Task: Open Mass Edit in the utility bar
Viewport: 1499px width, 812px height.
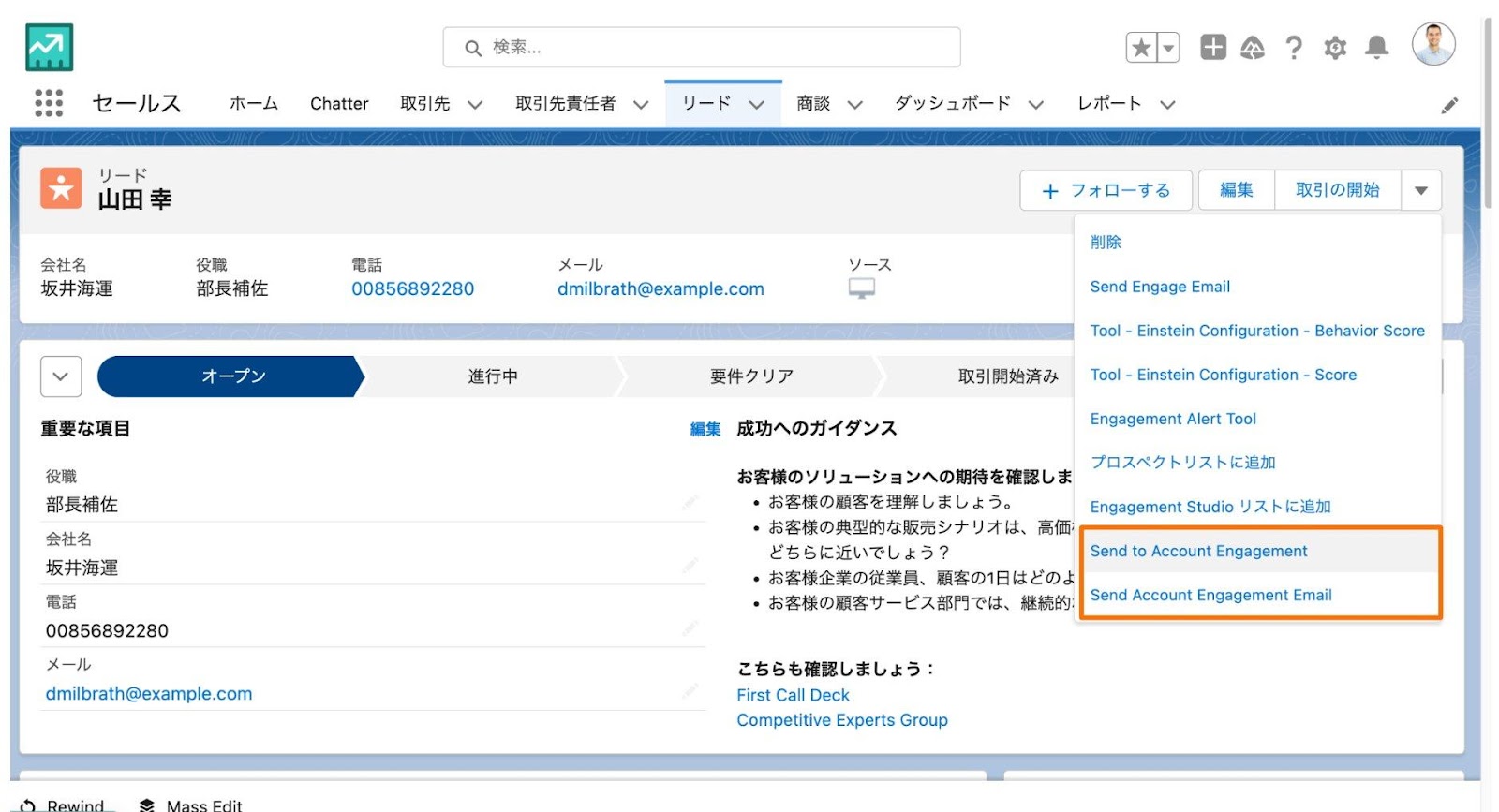Action: point(190,805)
